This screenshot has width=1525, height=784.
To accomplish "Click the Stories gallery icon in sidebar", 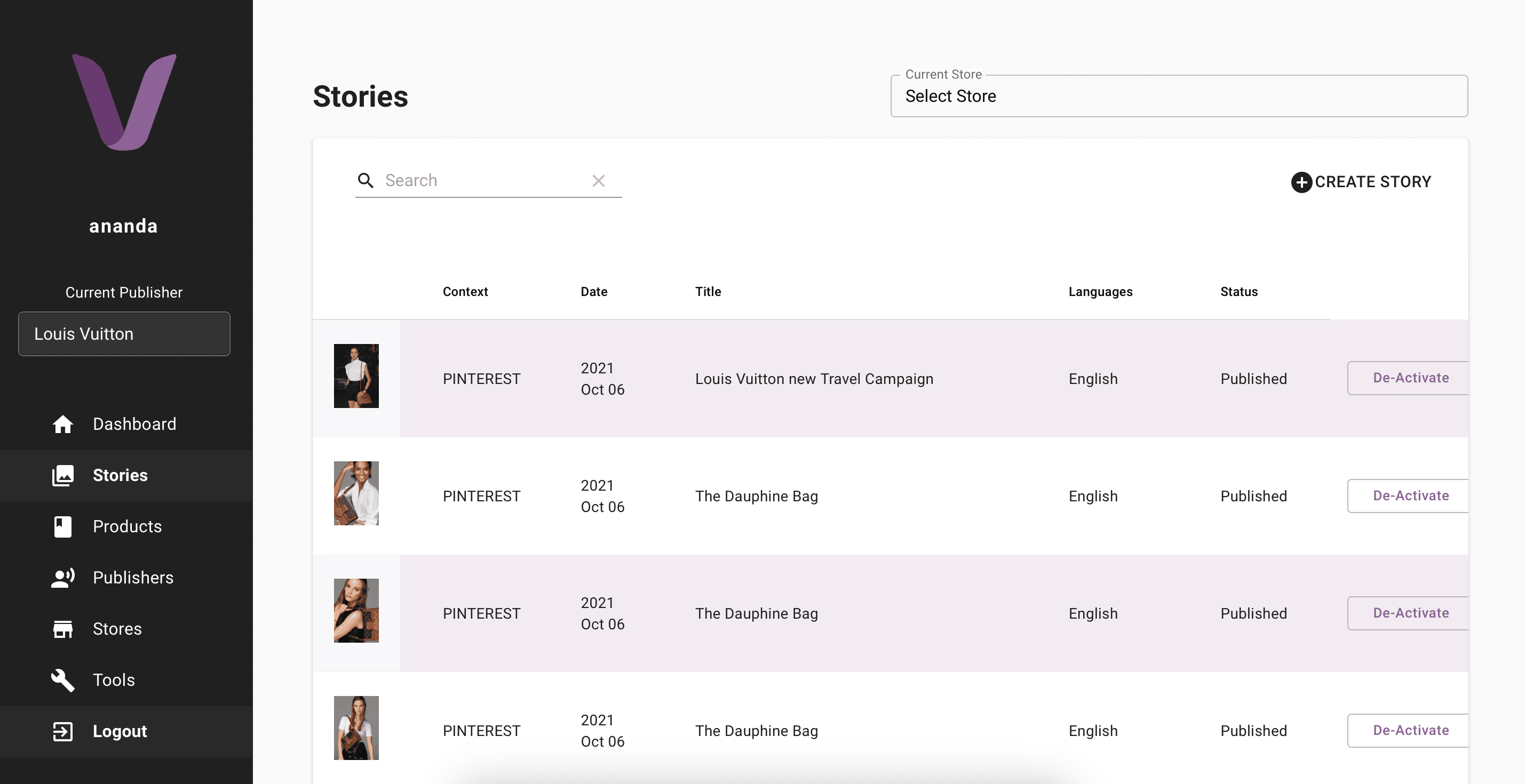I will (63, 476).
